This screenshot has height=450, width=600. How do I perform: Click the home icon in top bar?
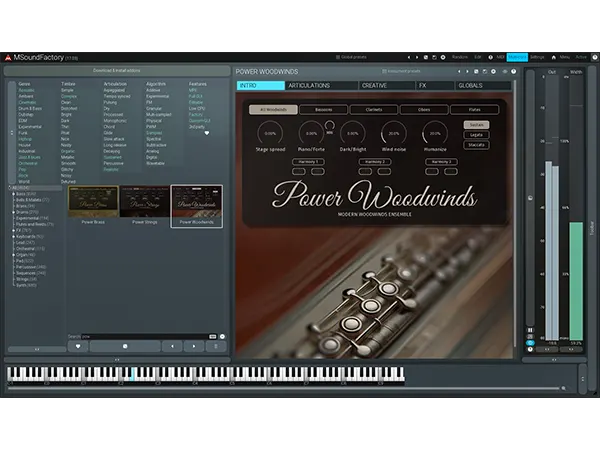tap(553, 57)
